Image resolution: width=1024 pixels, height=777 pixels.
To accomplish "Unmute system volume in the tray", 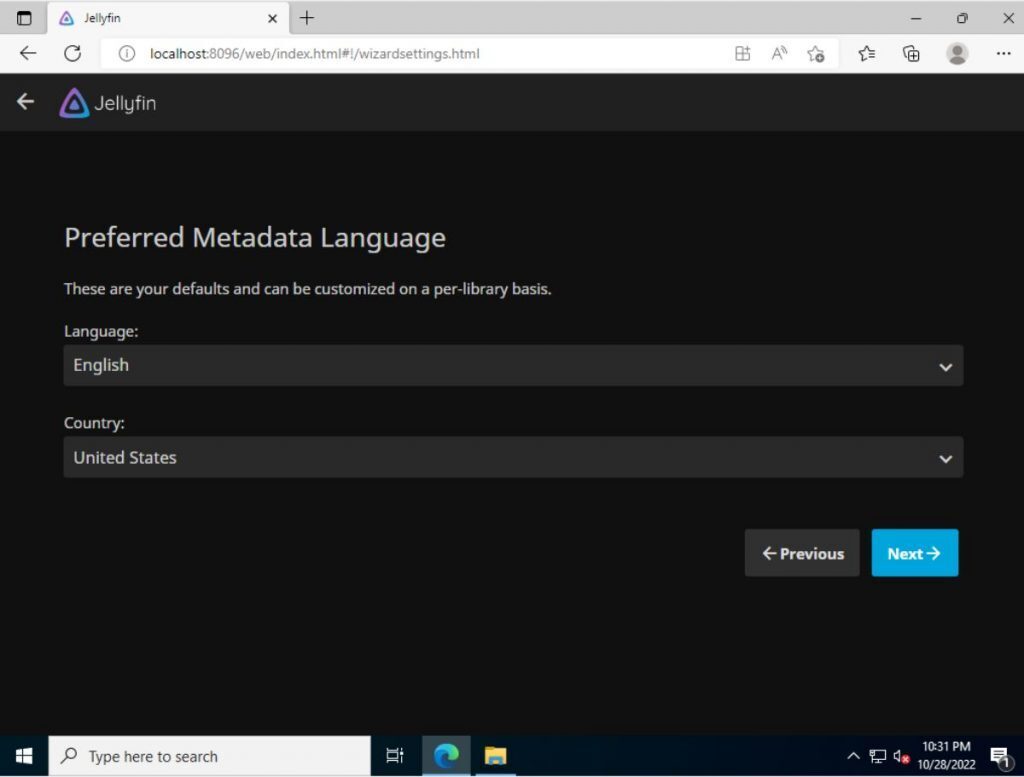I will coord(900,756).
